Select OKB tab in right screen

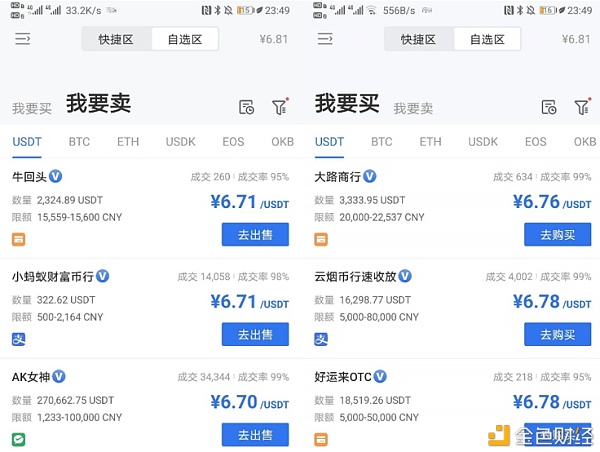pyautogui.click(x=585, y=142)
